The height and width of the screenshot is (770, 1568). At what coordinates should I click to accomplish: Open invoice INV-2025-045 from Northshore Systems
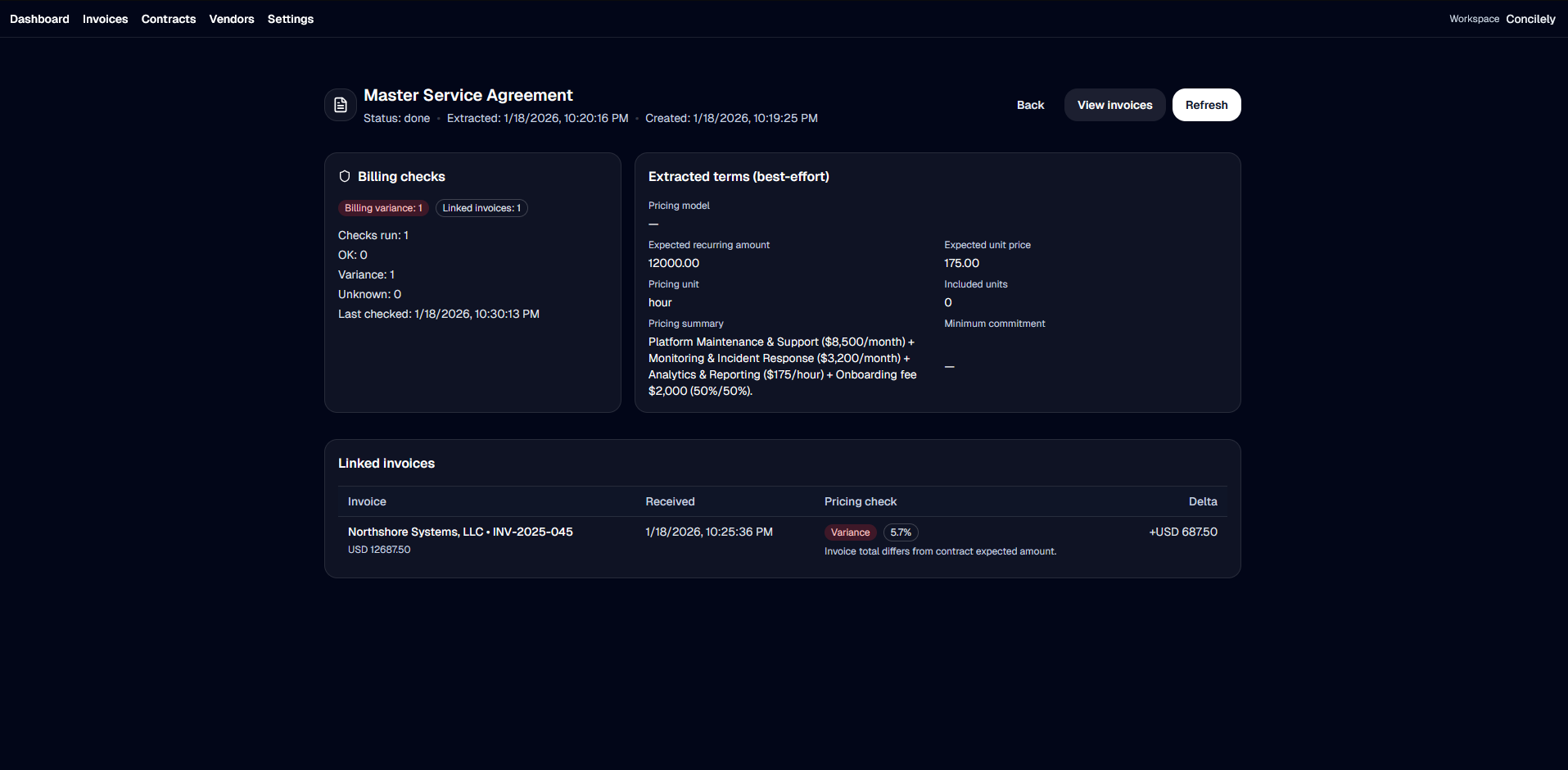click(x=459, y=532)
